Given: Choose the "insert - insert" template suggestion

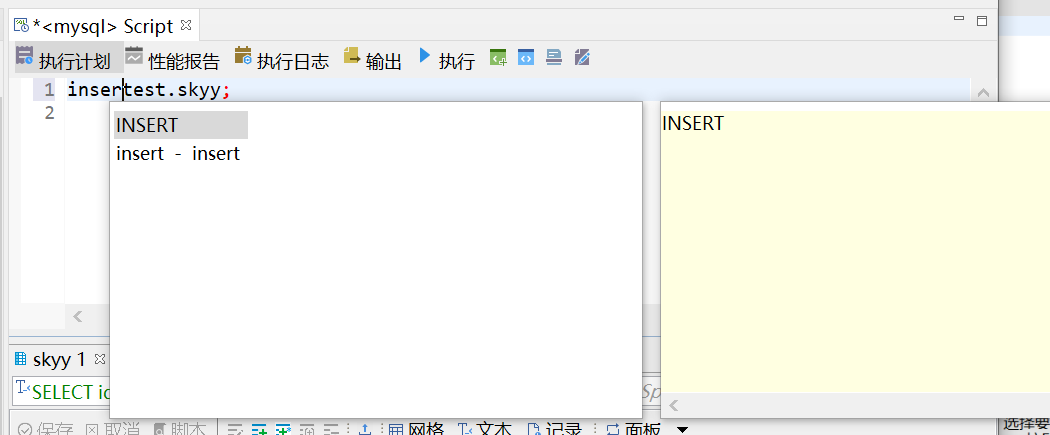Looking at the screenshot, I should tap(178, 154).
